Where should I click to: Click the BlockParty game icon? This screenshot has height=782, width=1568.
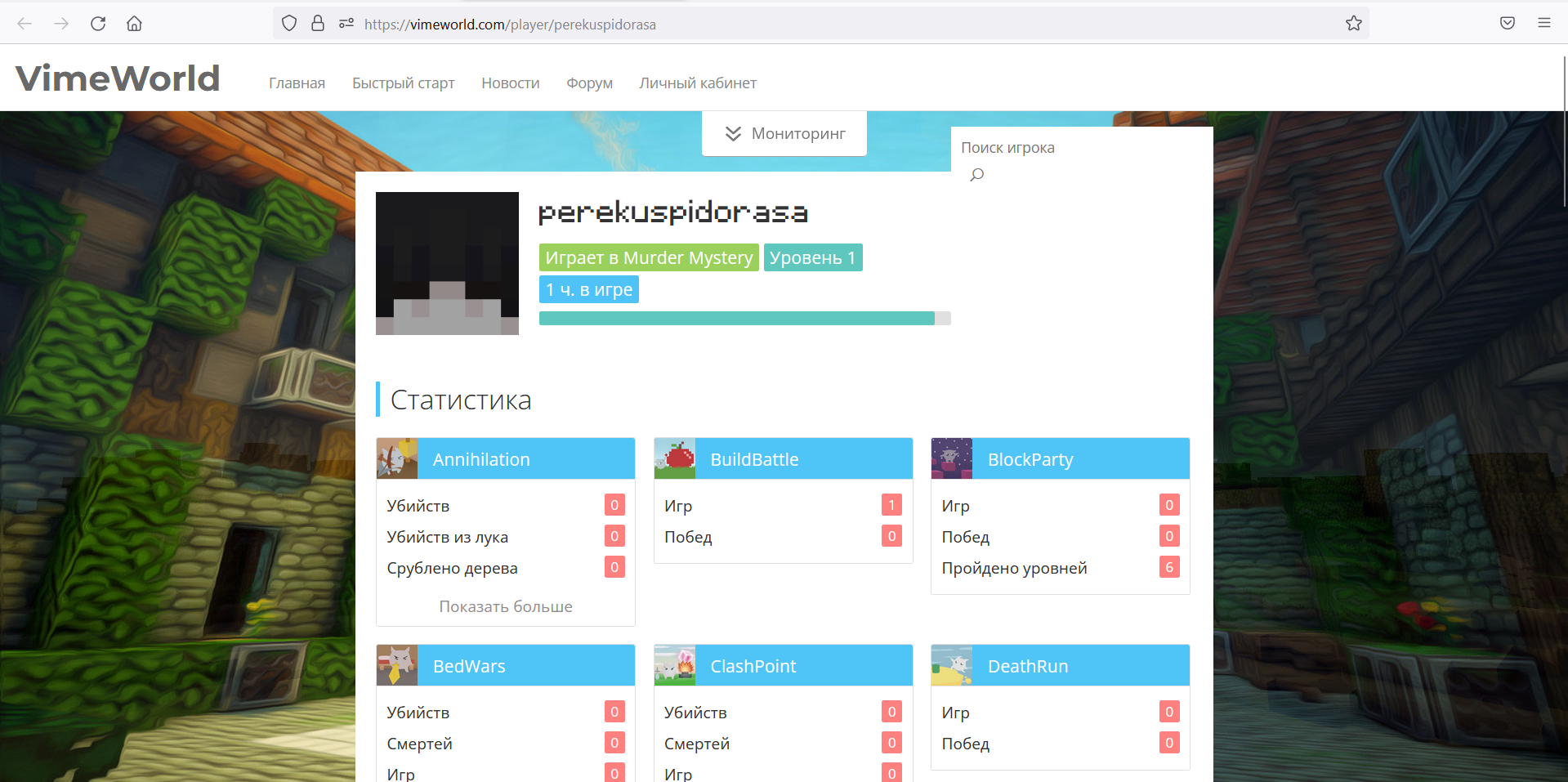coord(952,458)
